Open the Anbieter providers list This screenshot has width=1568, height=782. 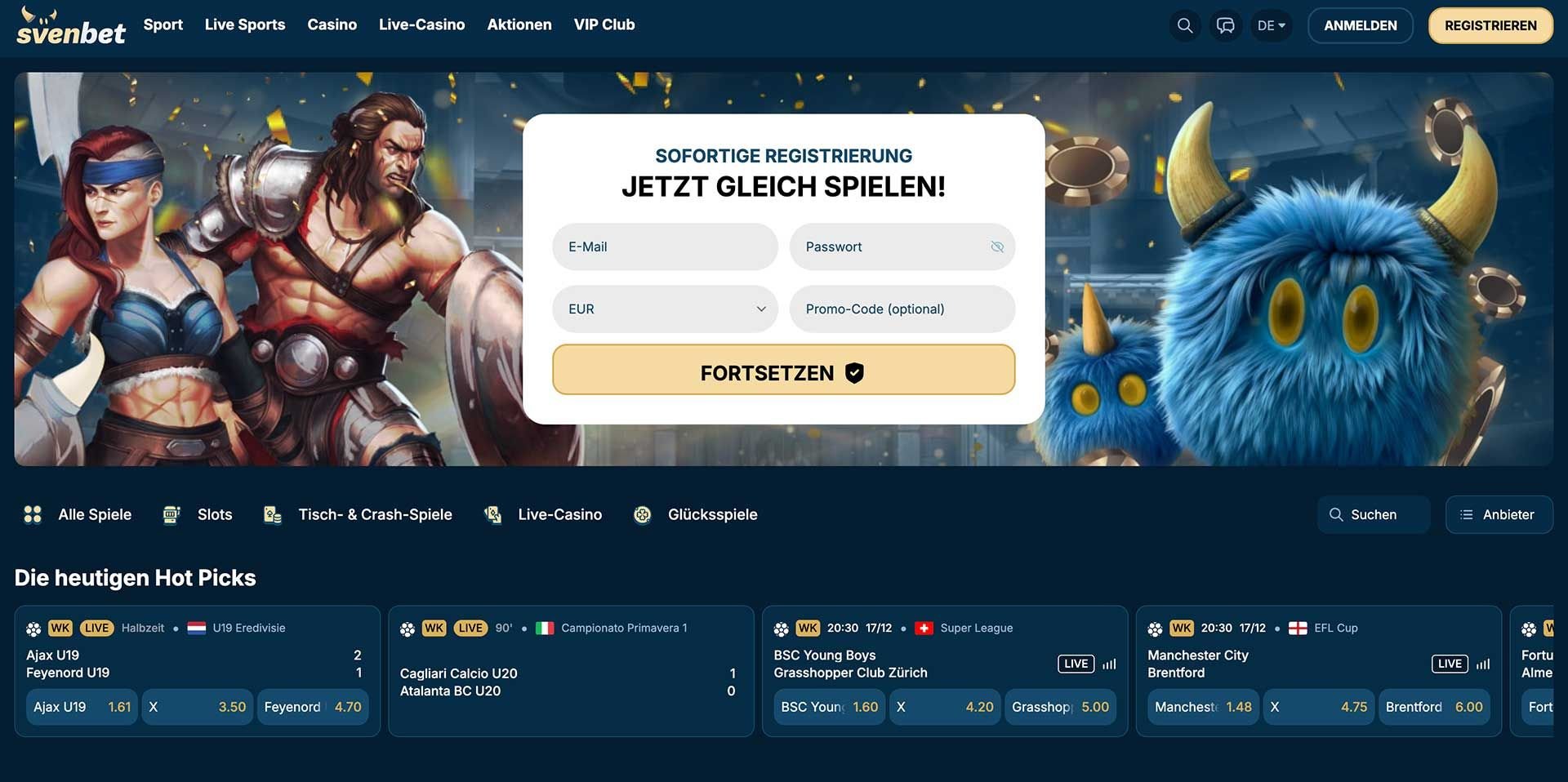click(x=1499, y=514)
